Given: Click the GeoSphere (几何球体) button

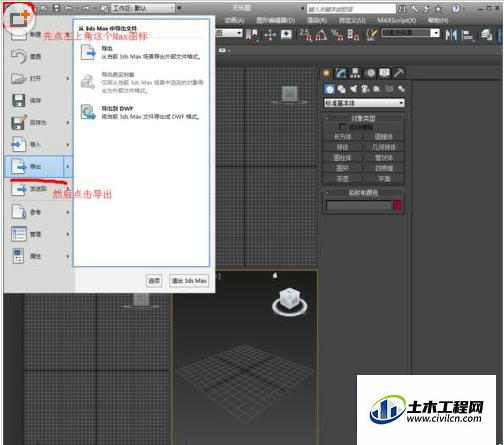Looking at the screenshot, I should (383, 147).
